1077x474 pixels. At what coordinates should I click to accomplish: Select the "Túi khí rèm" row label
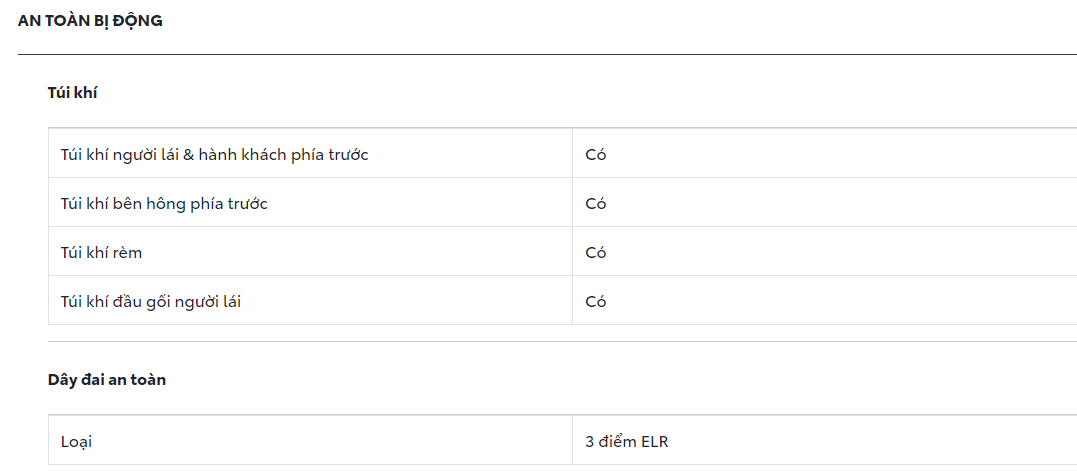point(101,252)
